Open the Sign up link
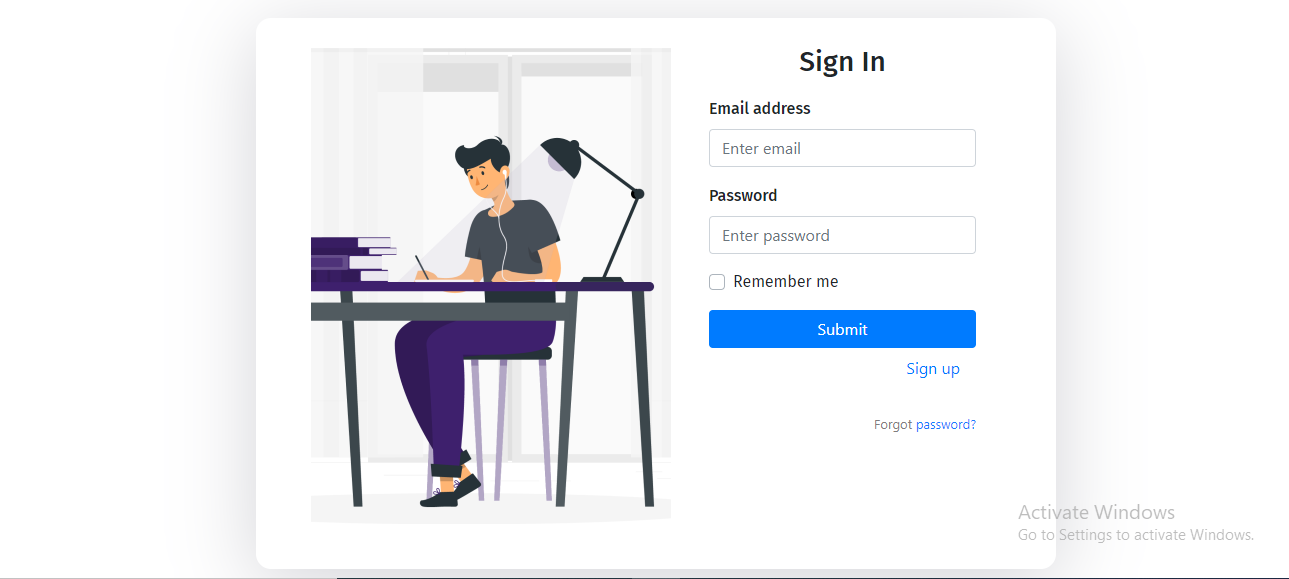This screenshot has height=579, width=1289. 933,369
